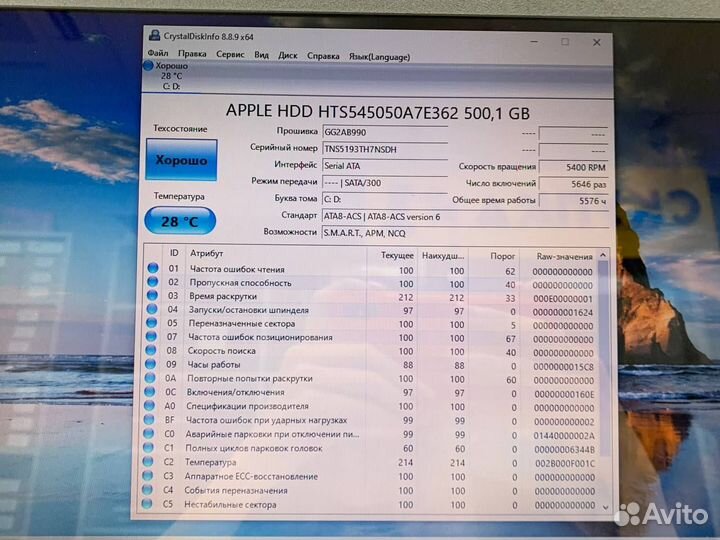720x540 pixels.
Task: Click status orb for Включения/отключения row
Action: coord(149,392)
